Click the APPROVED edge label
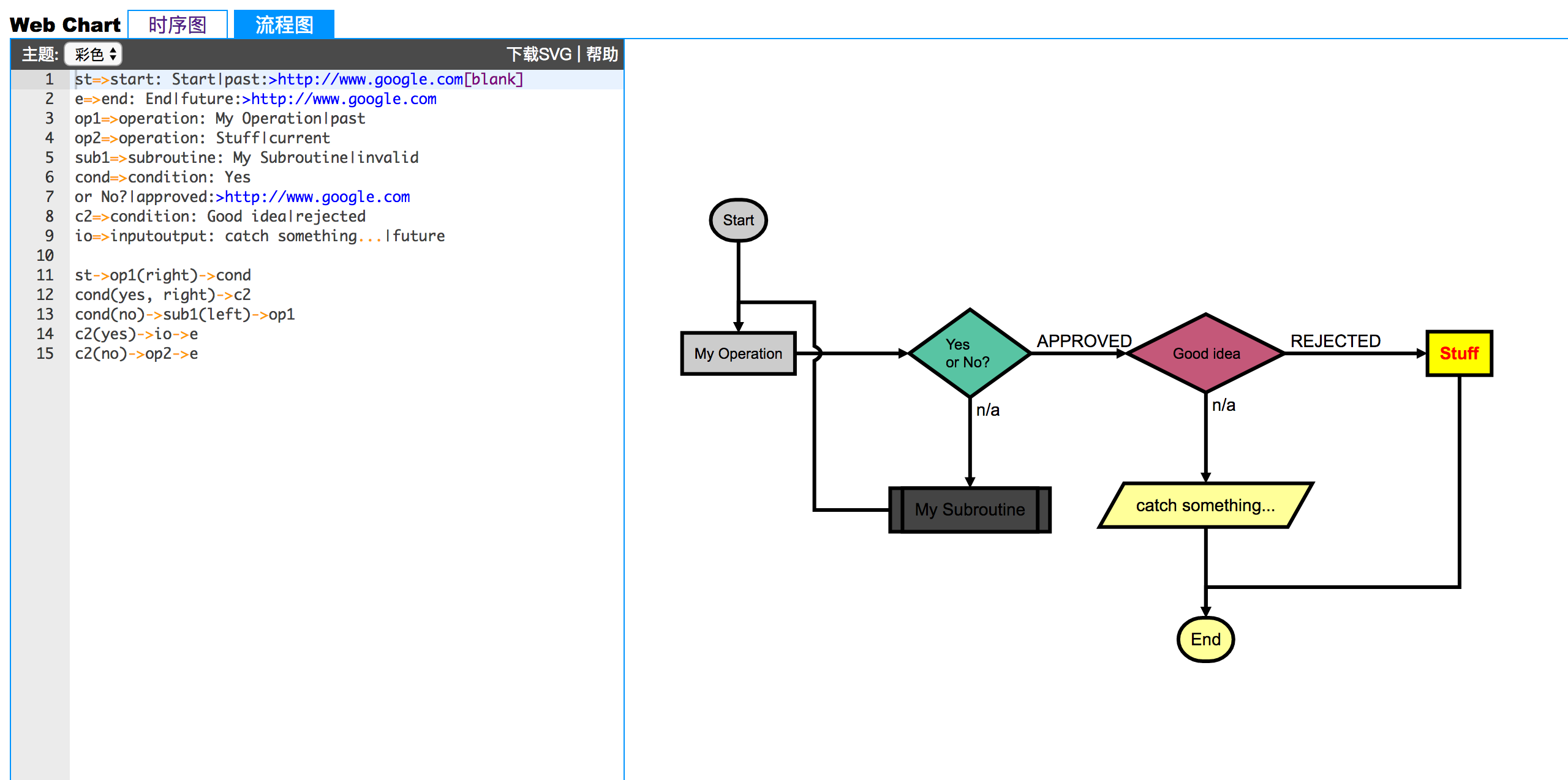Viewport: 1568px width, 780px height. (1084, 341)
